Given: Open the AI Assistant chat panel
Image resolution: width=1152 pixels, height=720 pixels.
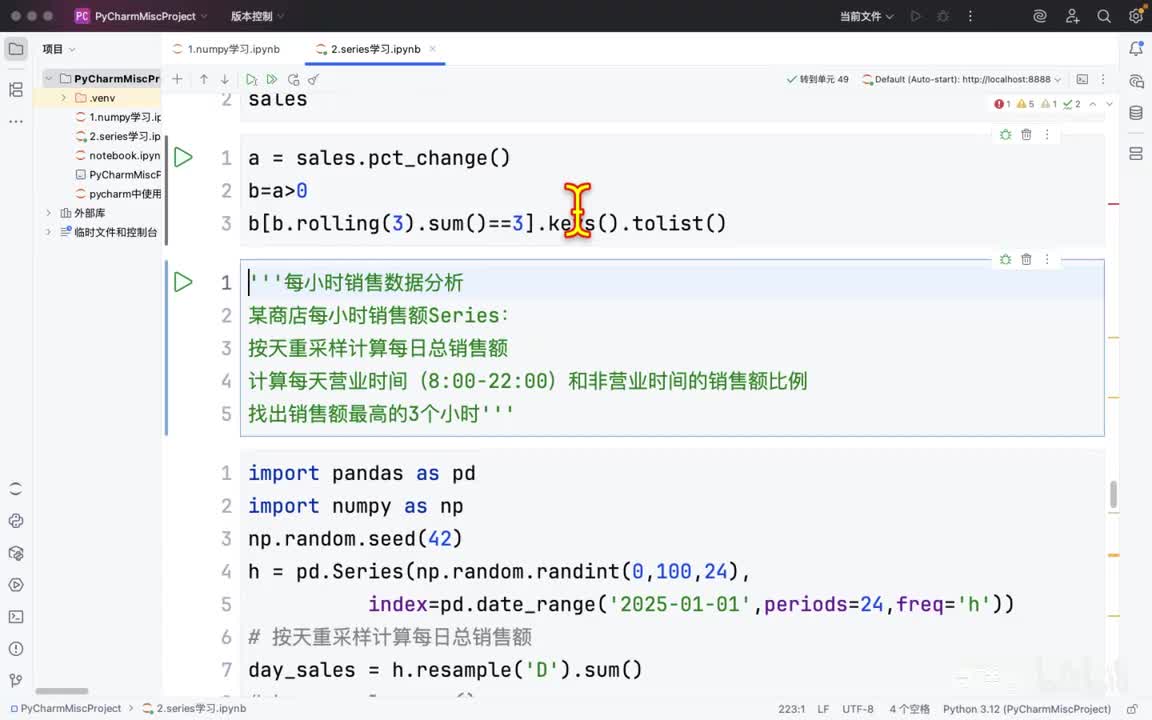Looking at the screenshot, I should [x=1136, y=81].
